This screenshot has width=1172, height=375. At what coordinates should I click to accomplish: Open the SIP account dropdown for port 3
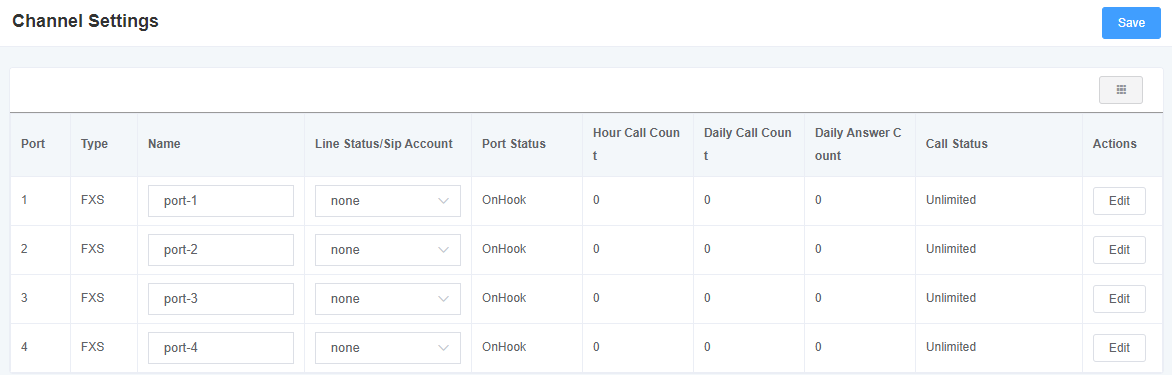pyautogui.click(x=388, y=299)
